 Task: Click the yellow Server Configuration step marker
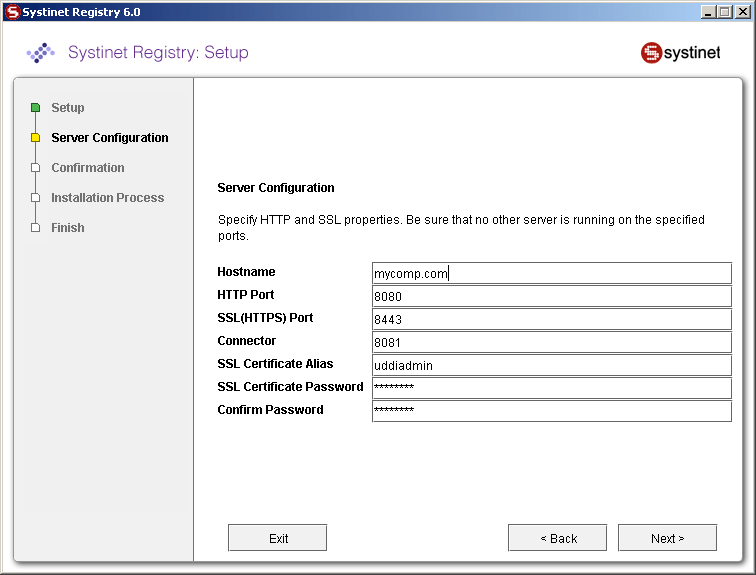tap(35, 137)
